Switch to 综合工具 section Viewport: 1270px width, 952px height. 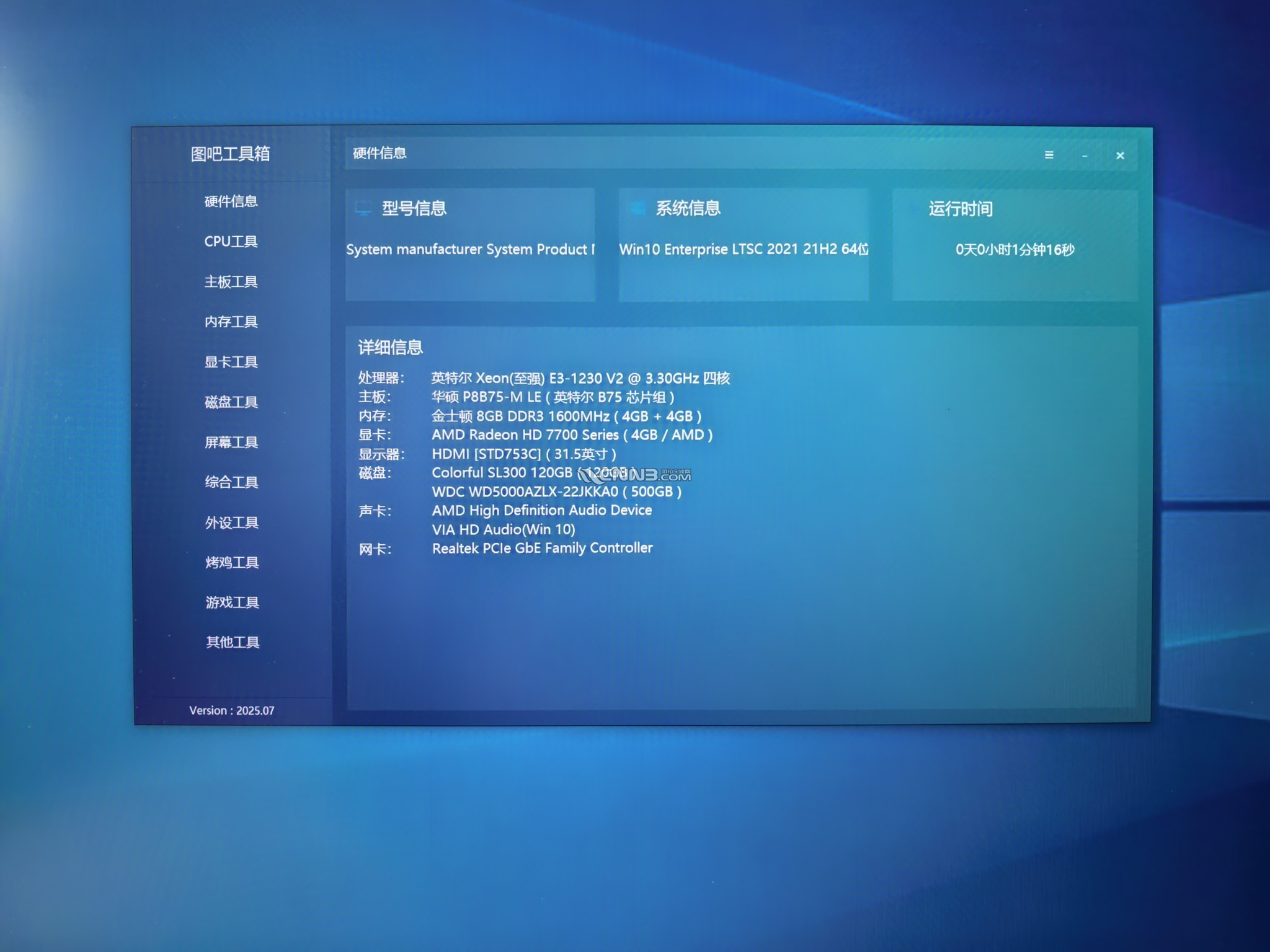[231, 482]
